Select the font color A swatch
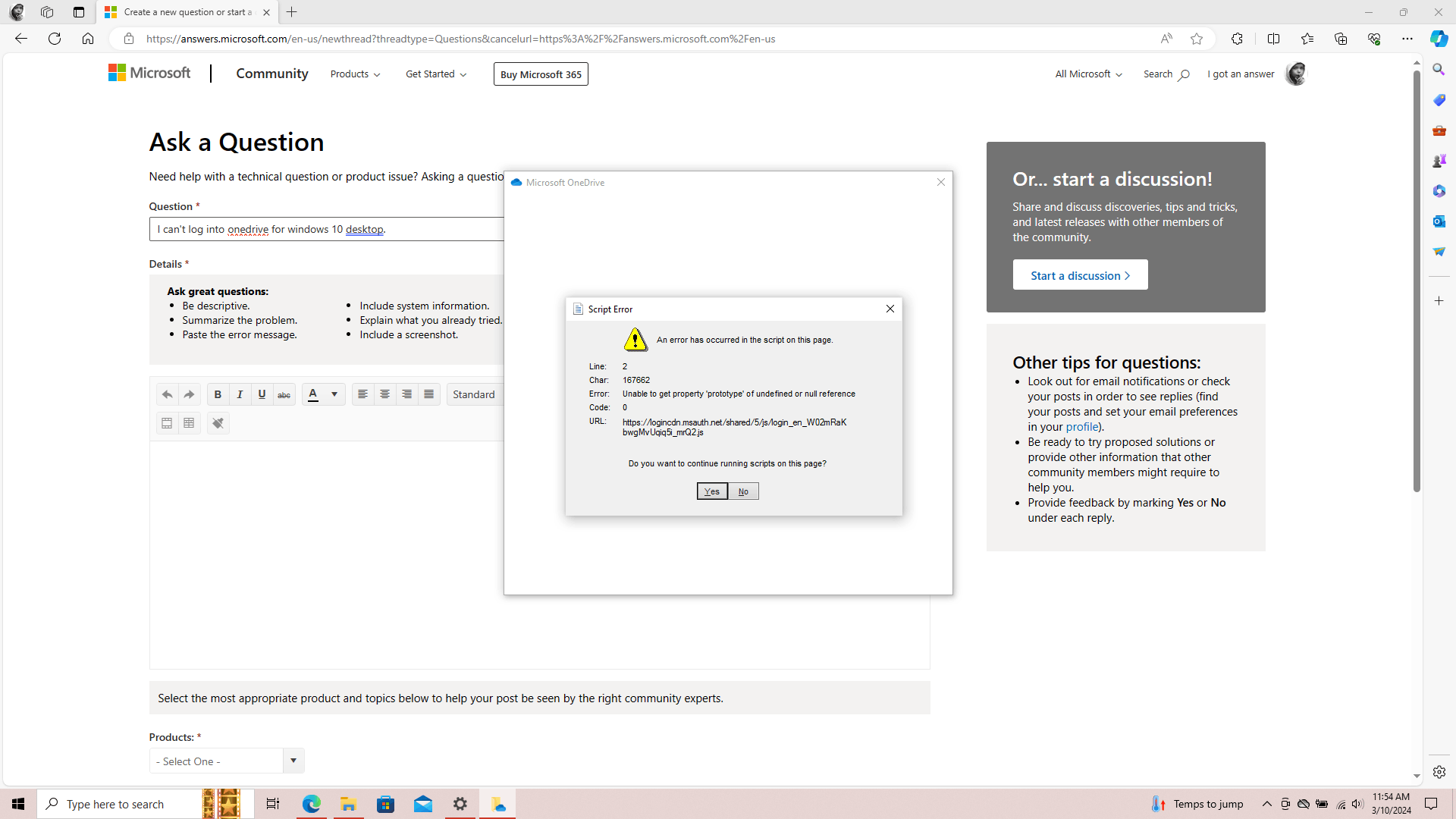The width and height of the screenshot is (1456, 819). tap(313, 394)
